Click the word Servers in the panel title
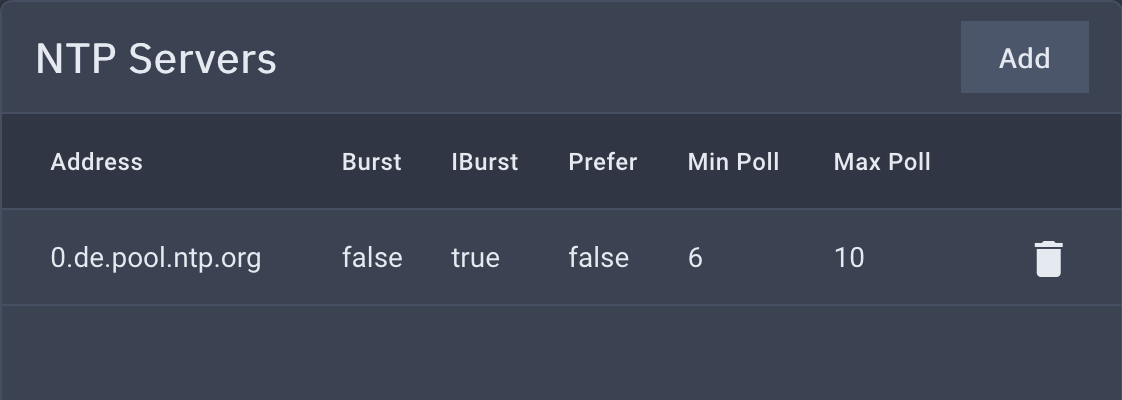1122x400 pixels. tap(203, 59)
